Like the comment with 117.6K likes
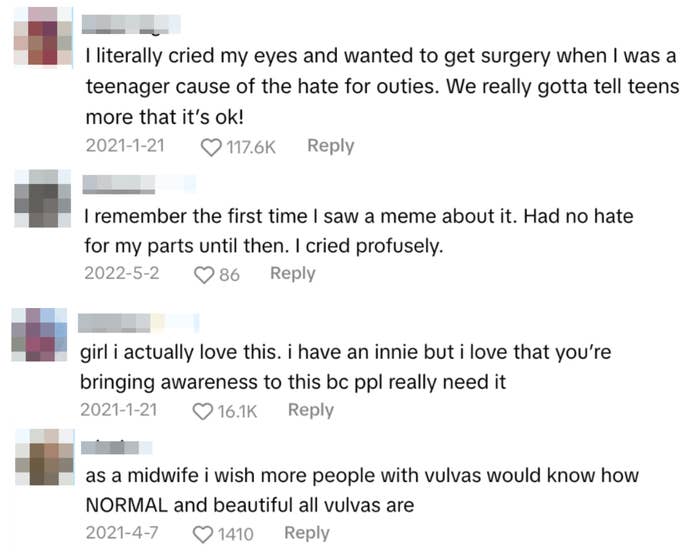700x556 pixels. coord(212,147)
